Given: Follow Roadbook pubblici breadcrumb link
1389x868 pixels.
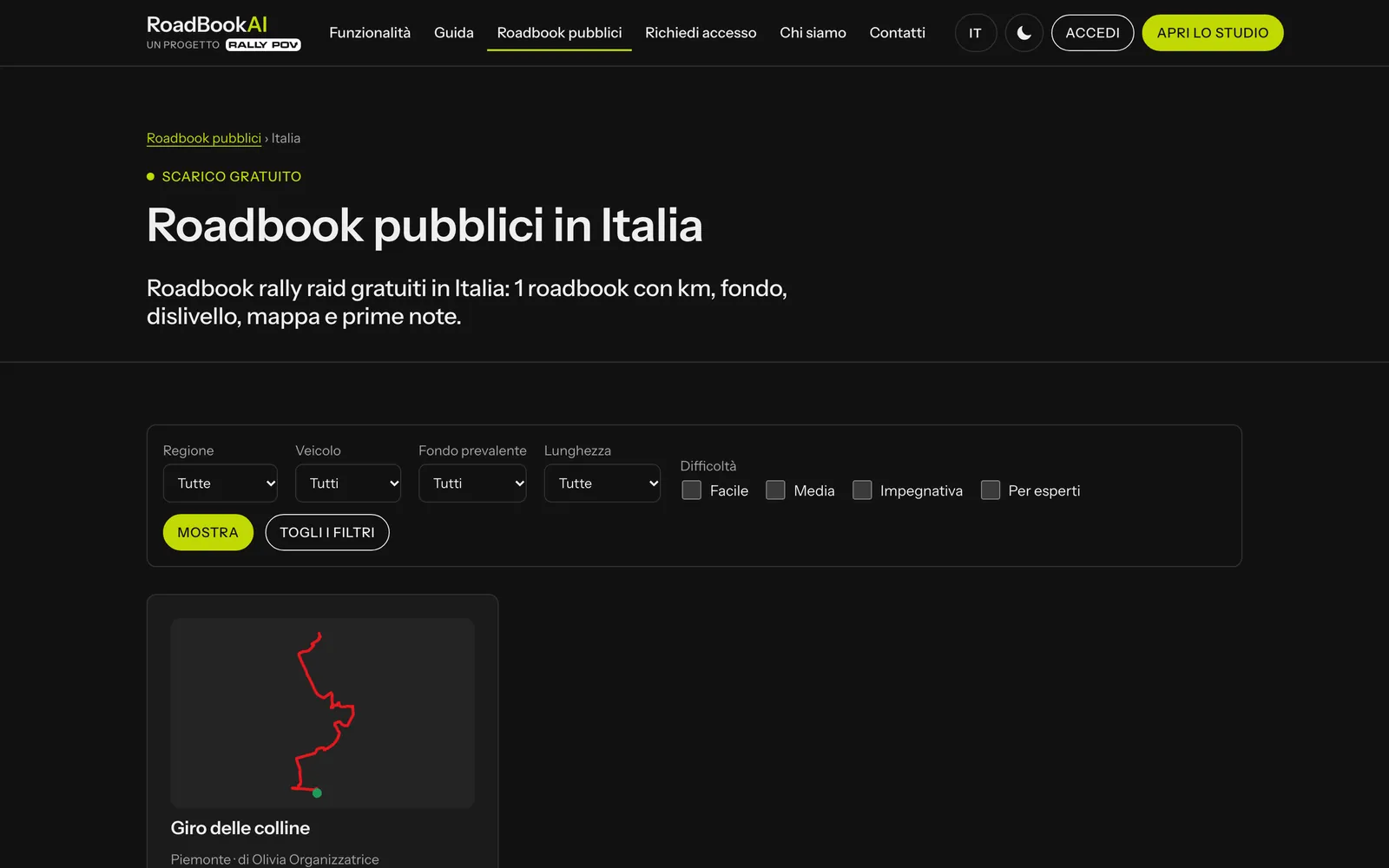Looking at the screenshot, I should pos(204,138).
